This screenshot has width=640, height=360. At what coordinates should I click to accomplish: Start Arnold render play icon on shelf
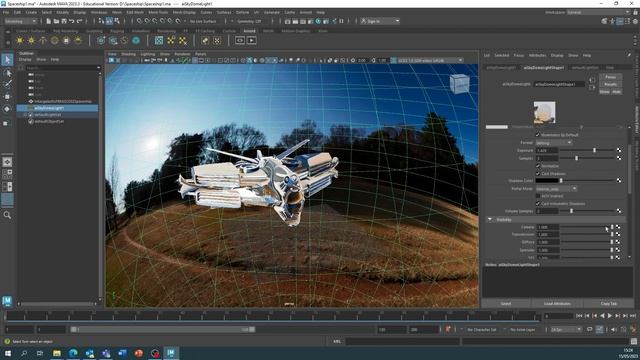(251, 40)
